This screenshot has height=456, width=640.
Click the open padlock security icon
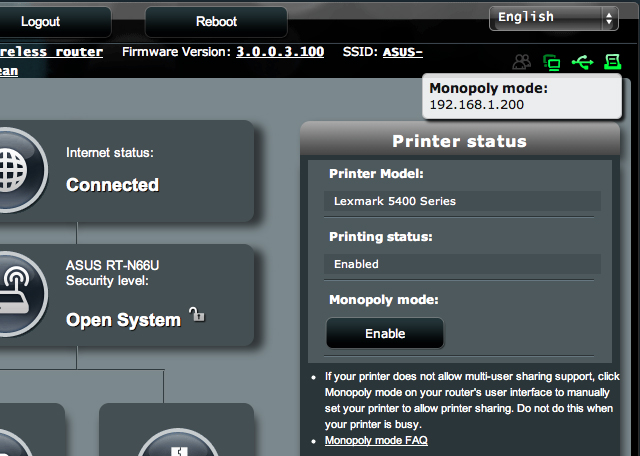pyautogui.click(x=197, y=314)
